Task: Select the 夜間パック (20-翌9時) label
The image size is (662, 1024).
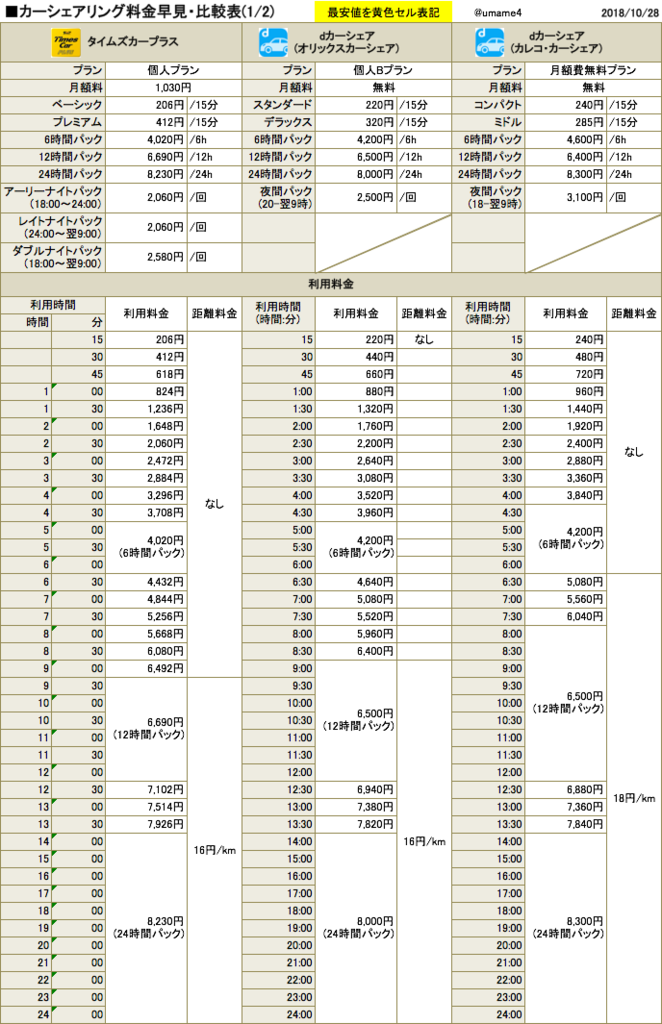Action: point(279,198)
